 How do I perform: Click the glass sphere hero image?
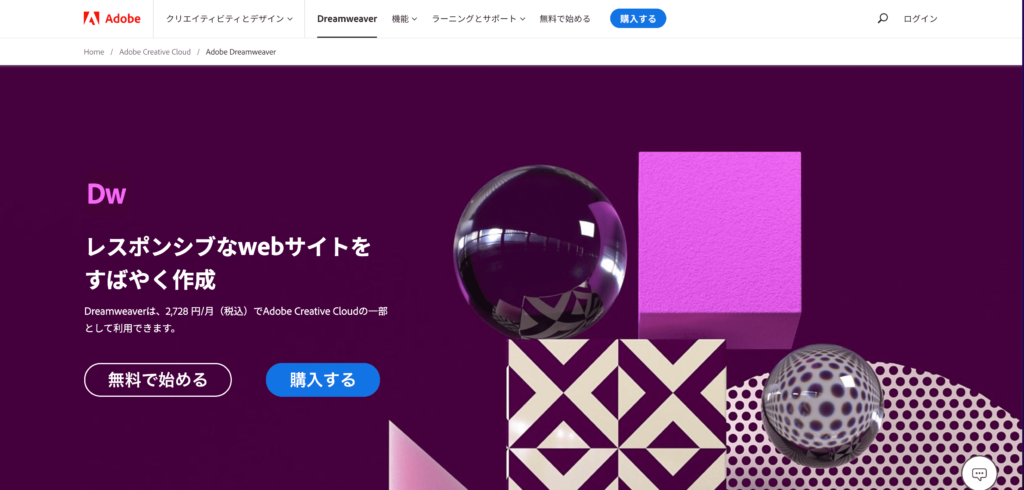pyautogui.click(x=539, y=252)
